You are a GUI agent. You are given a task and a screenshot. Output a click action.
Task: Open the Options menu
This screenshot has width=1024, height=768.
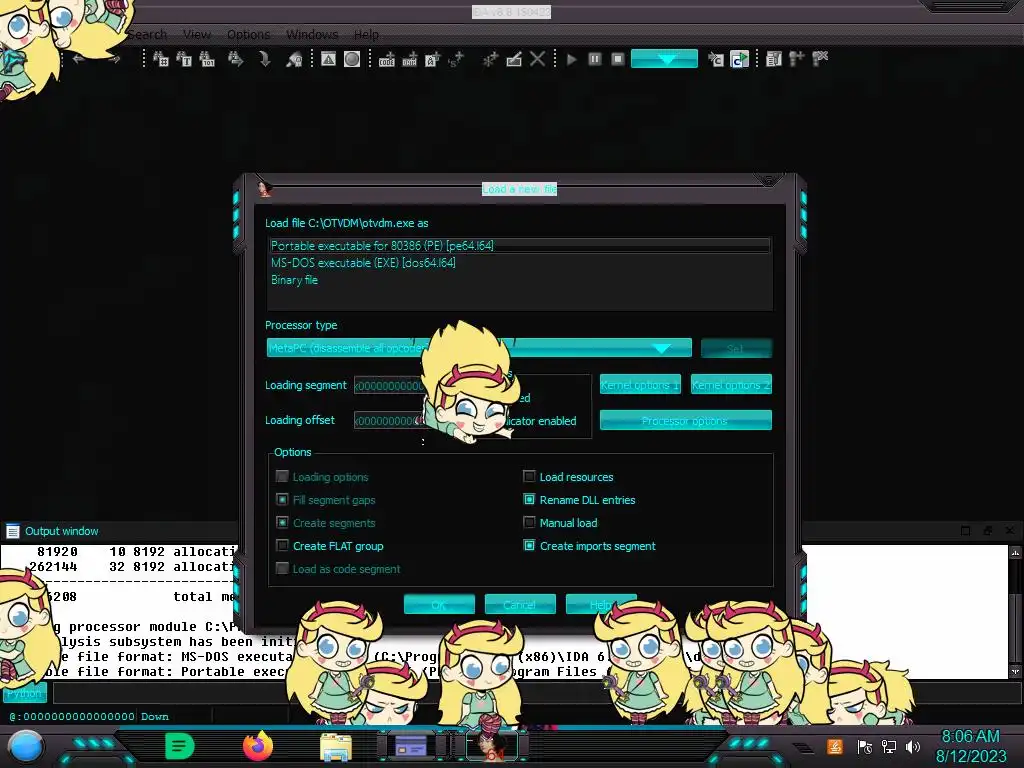248,34
